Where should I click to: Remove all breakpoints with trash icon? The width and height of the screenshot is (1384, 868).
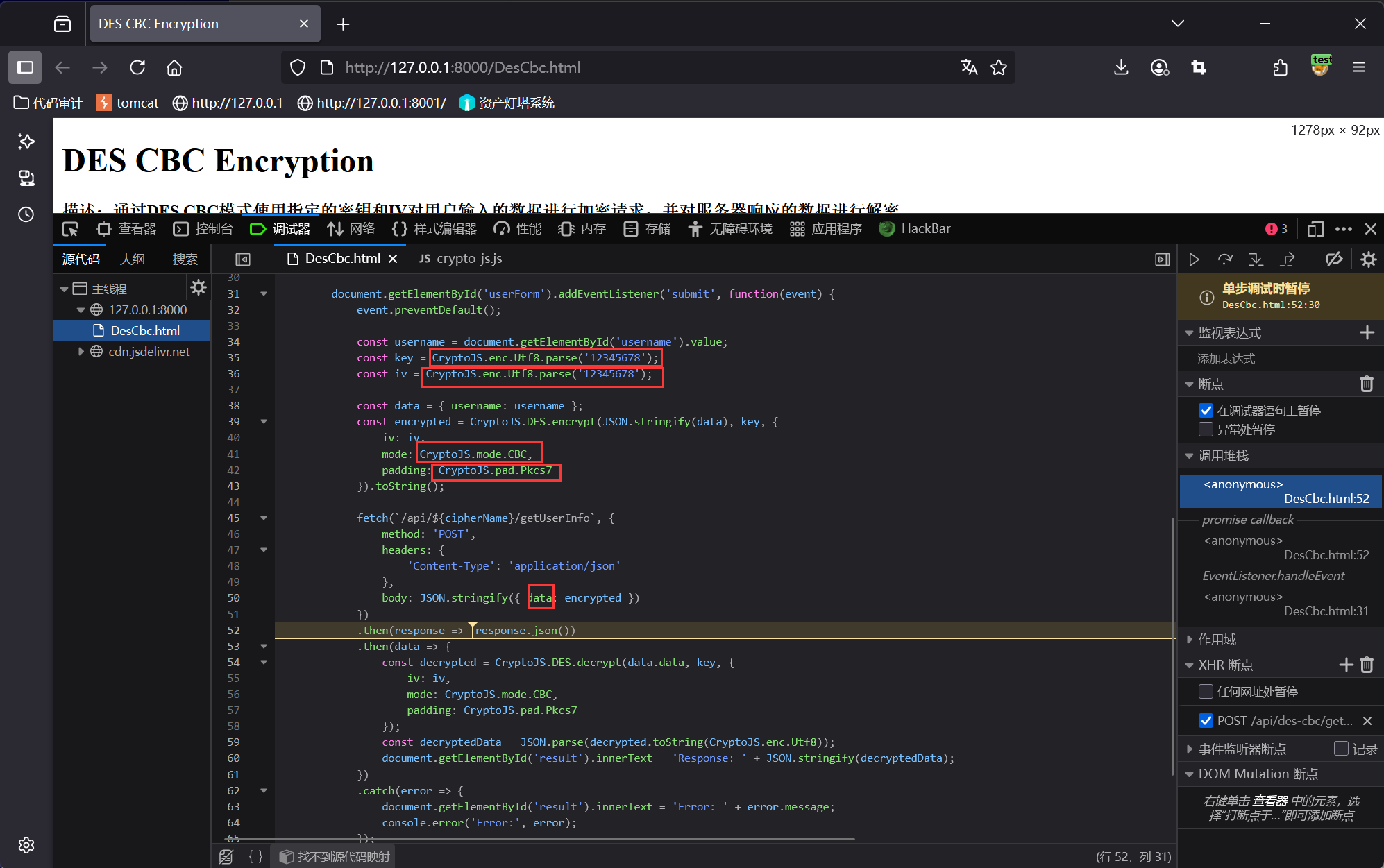coord(1367,384)
